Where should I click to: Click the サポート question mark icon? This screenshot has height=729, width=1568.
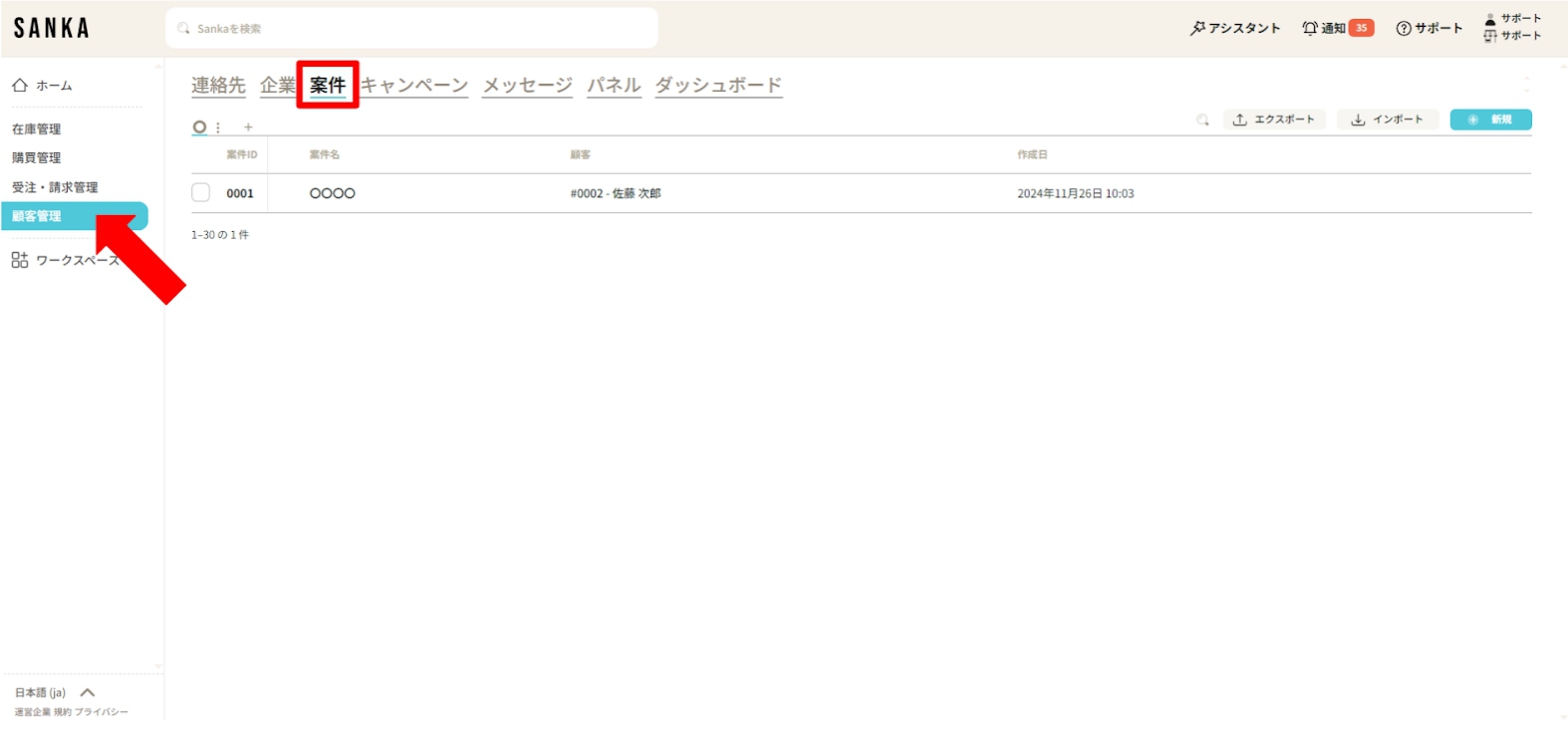(1404, 28)
